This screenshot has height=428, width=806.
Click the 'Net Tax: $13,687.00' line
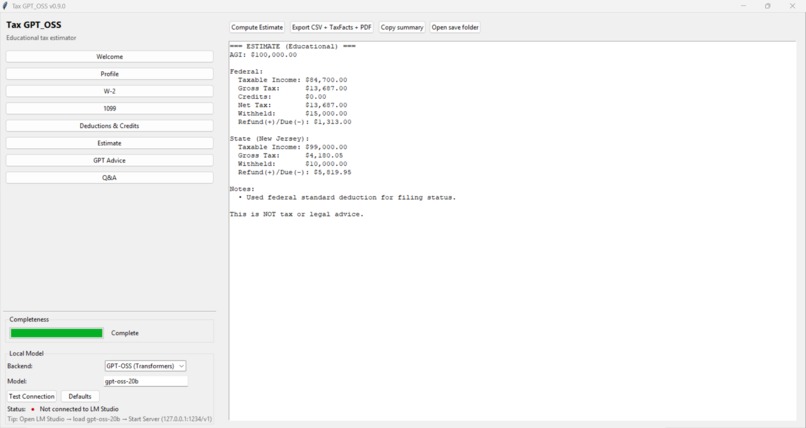coord(292,105)
